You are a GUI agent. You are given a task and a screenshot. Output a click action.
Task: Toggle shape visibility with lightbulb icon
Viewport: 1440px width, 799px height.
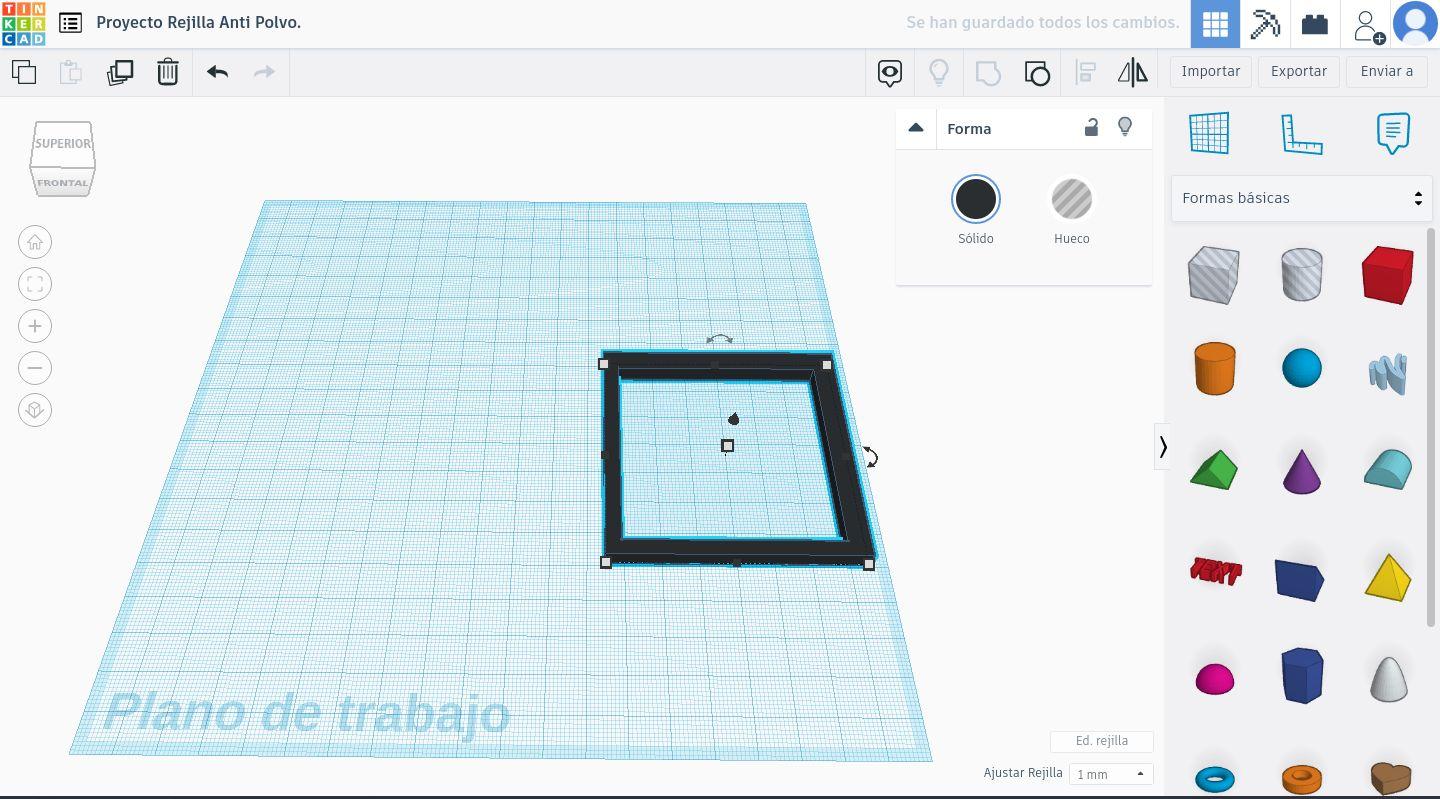coord(1125,127)
